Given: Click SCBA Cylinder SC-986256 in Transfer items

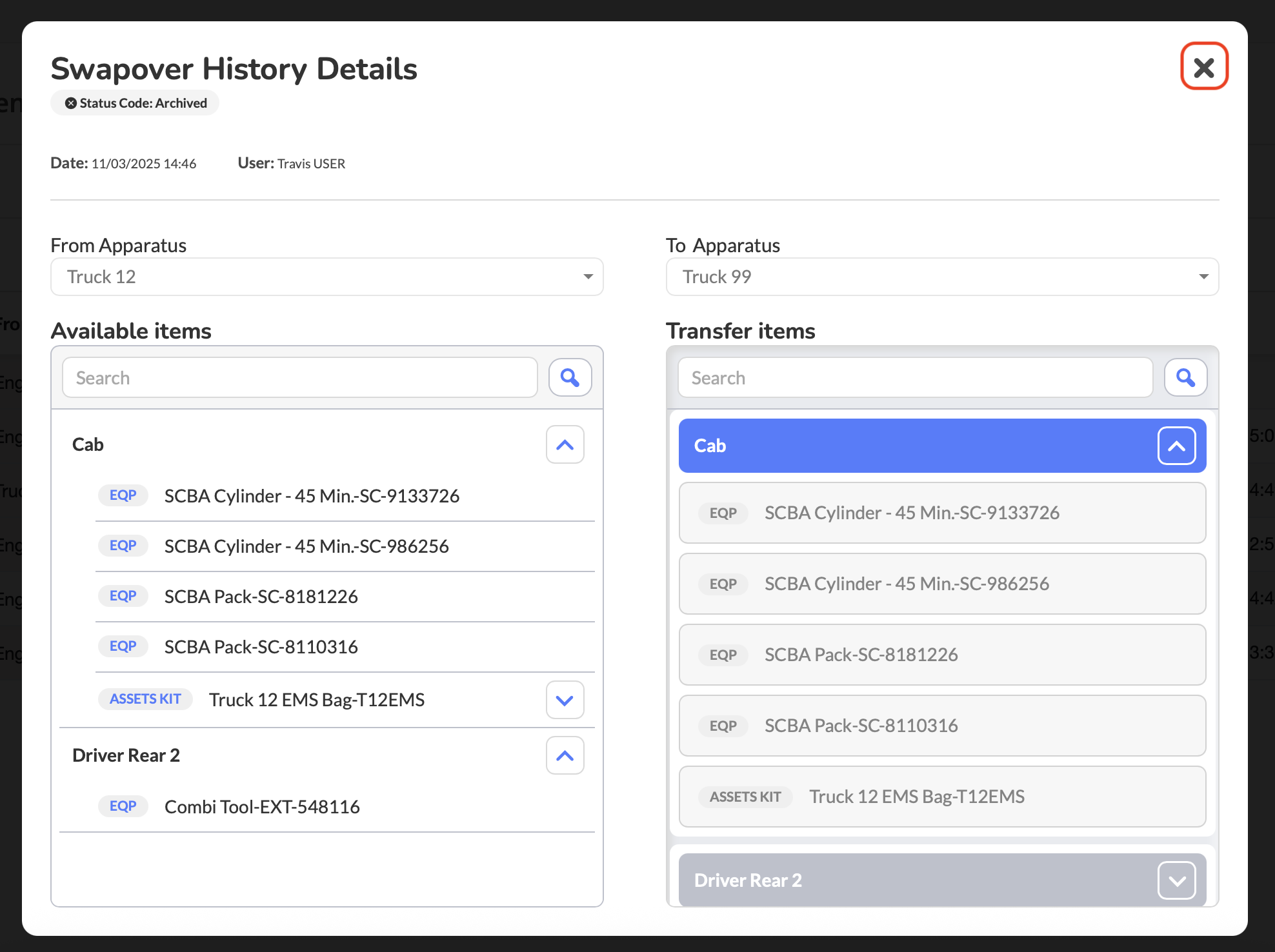Looking at the screenshot, I should (x=907, y=584).
